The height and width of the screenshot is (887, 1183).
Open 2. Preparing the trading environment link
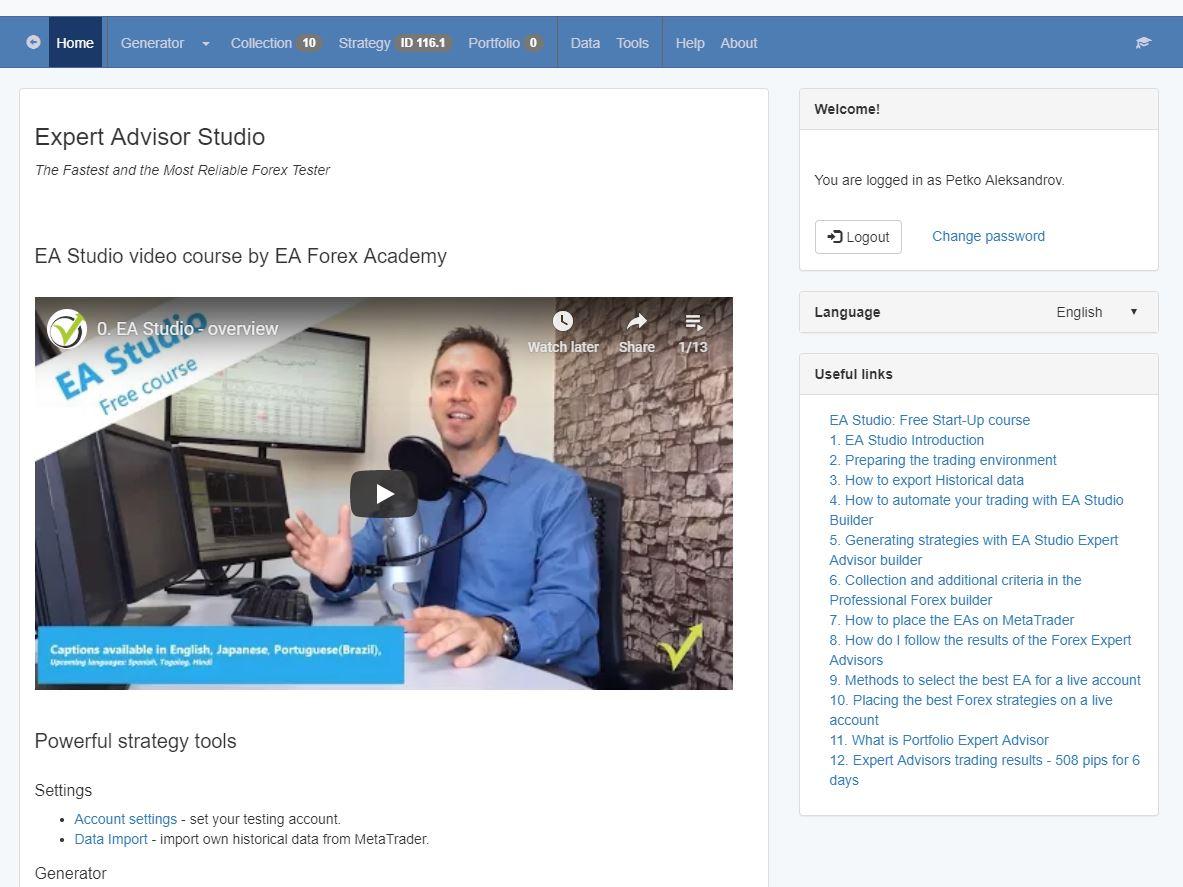pyautogui.click(x=942, y=460)
